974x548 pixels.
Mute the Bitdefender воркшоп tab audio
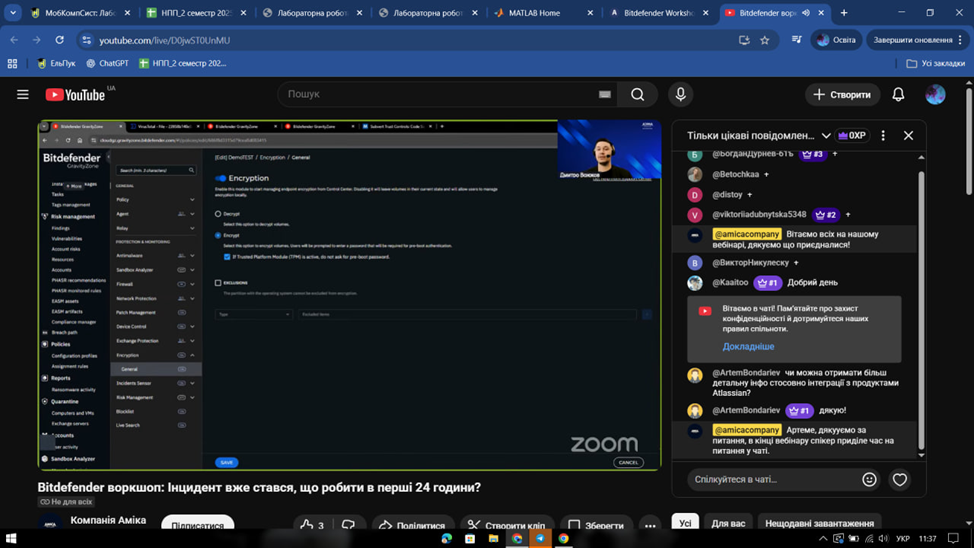(806, 12)
